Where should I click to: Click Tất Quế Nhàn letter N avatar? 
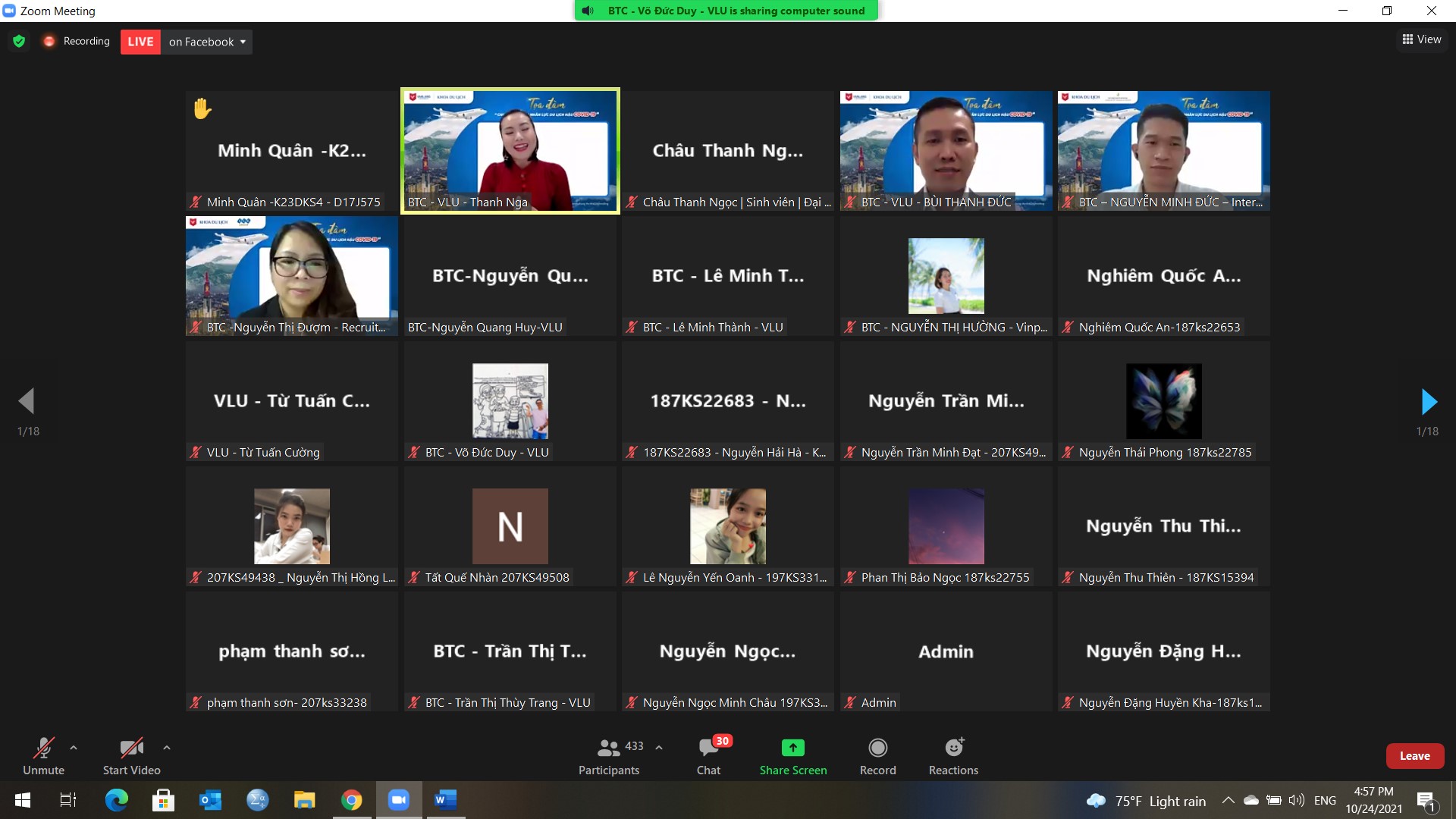[510, 526]
